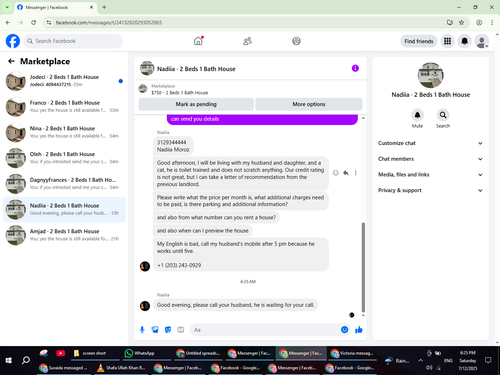Expand Media, files and links section
The width and height of the screenshot is (500, 375).
[430, 174]
